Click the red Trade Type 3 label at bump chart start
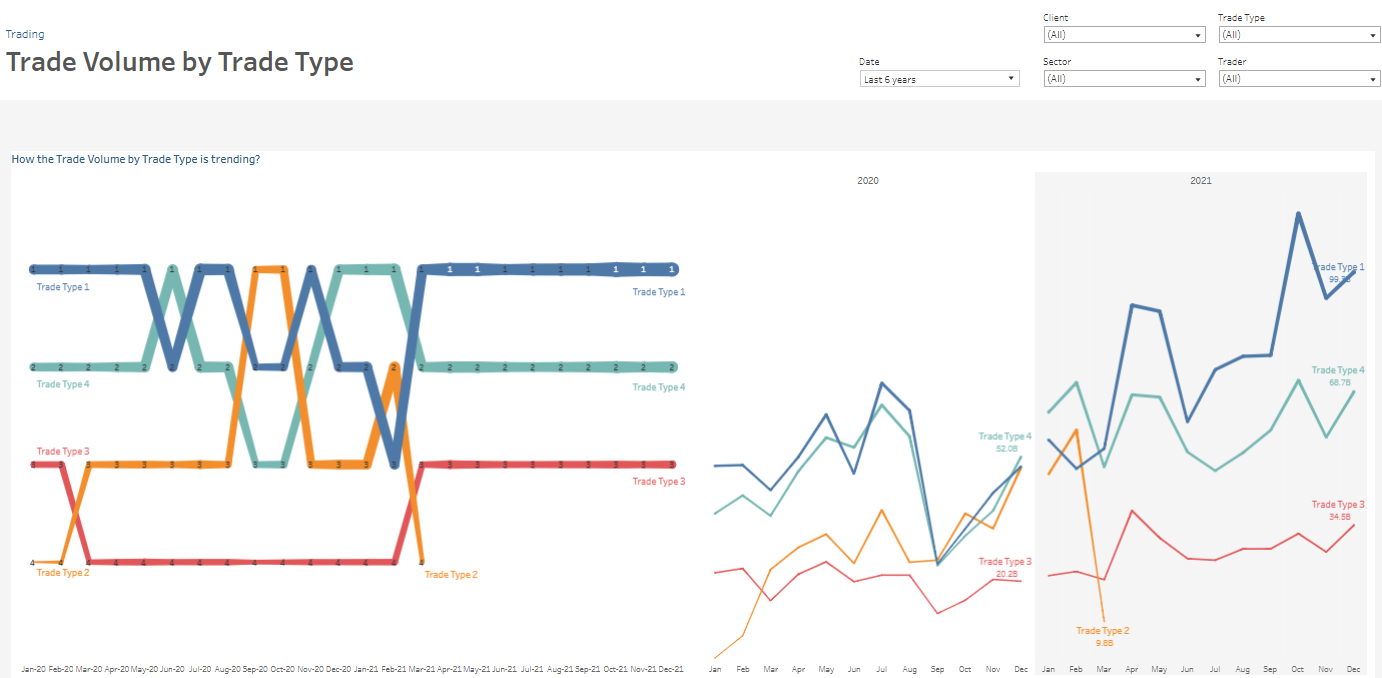 pos(63,452)
